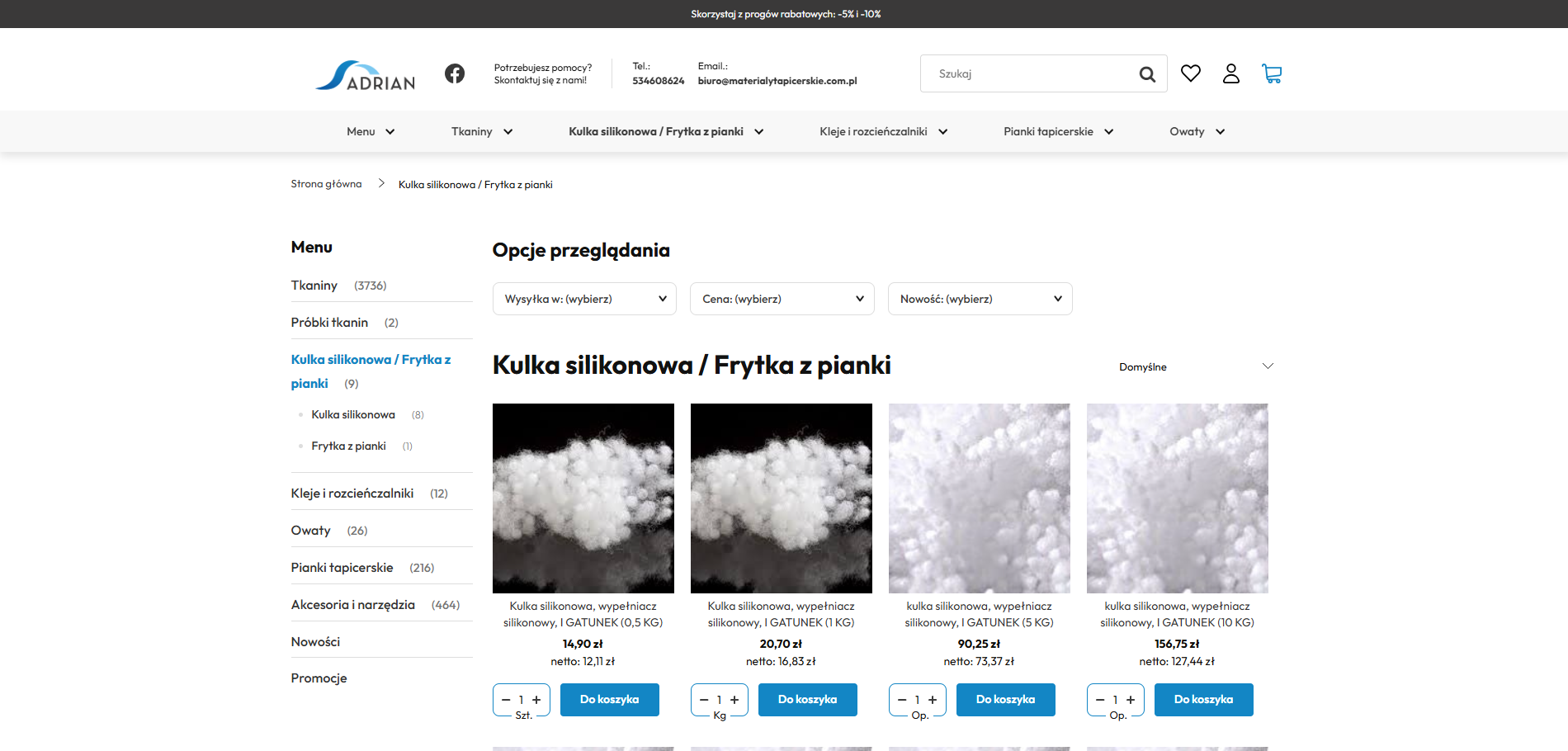Open the shopping cart icon
The image size is (1568, 751).
tap(1272, 73)
